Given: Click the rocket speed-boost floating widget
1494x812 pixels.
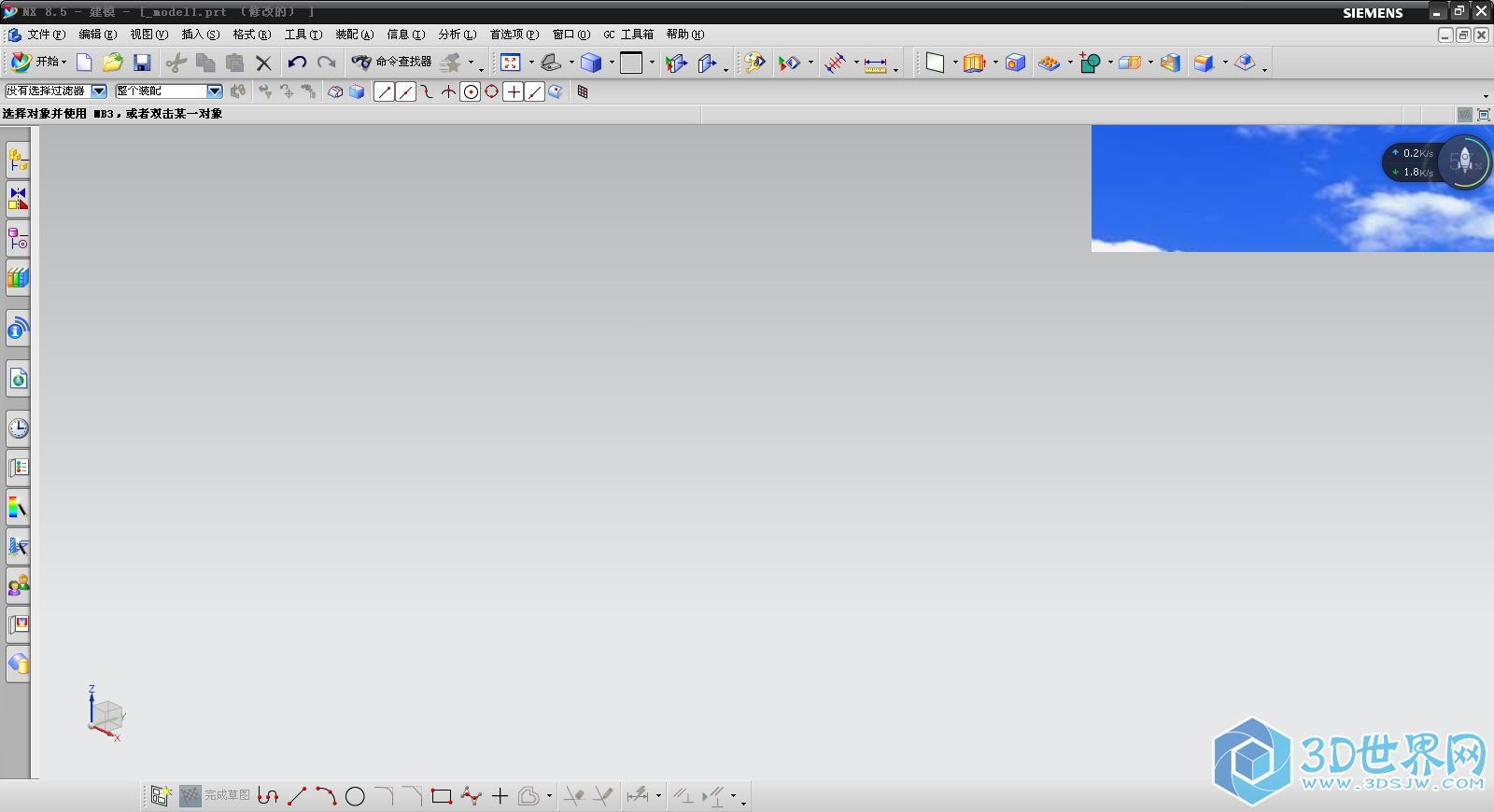Looking at the screenshot, I should pyautogui.click(x=1465, y=161).
